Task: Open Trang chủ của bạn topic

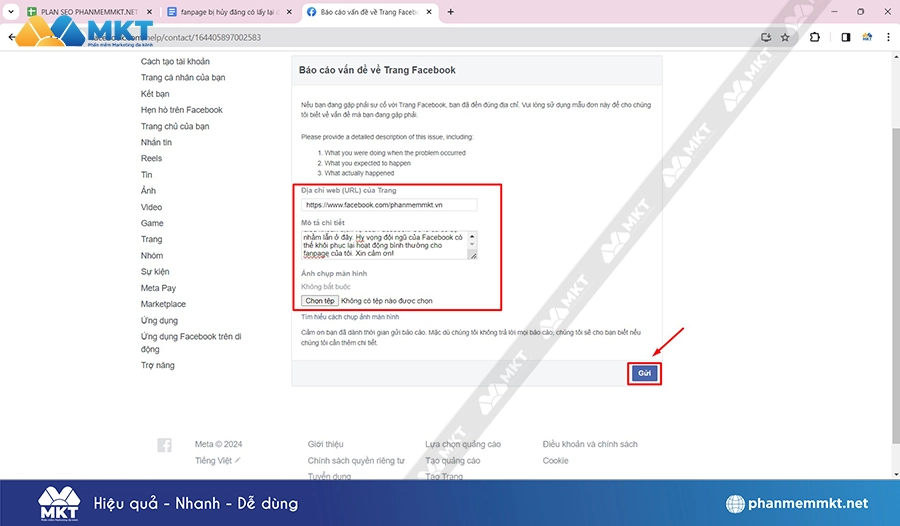Action: tap(175, 126)
